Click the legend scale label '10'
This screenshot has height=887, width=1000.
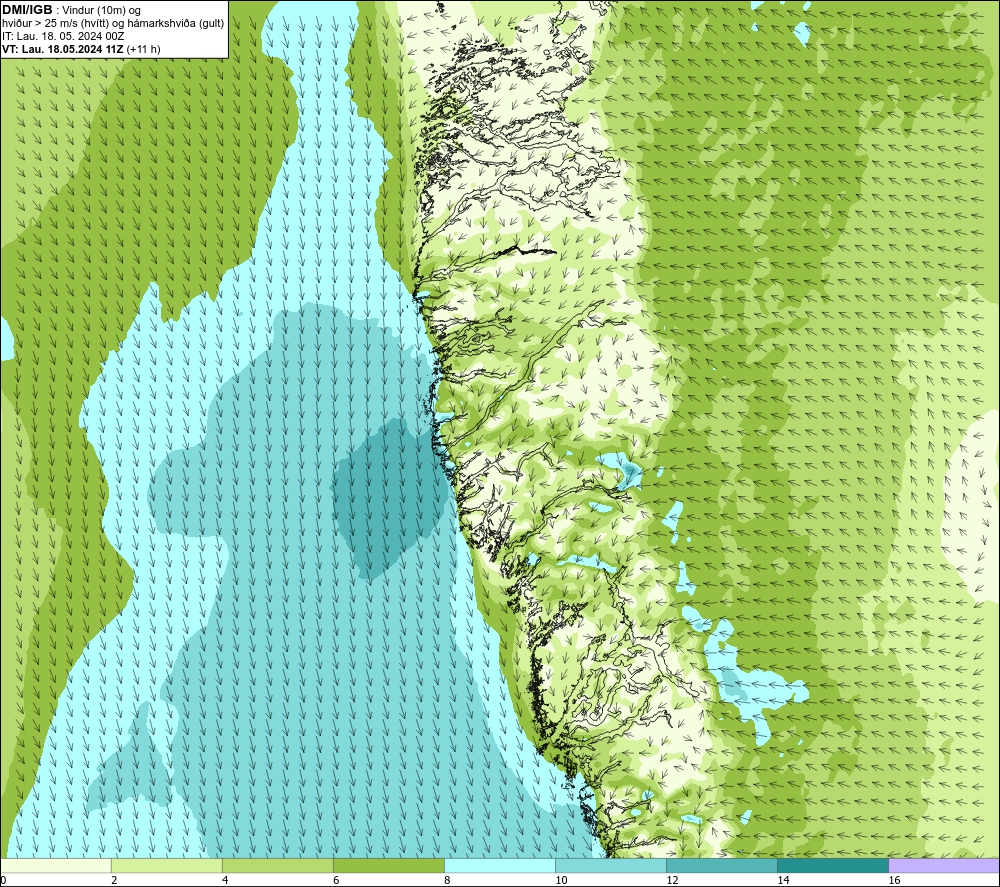561,880
